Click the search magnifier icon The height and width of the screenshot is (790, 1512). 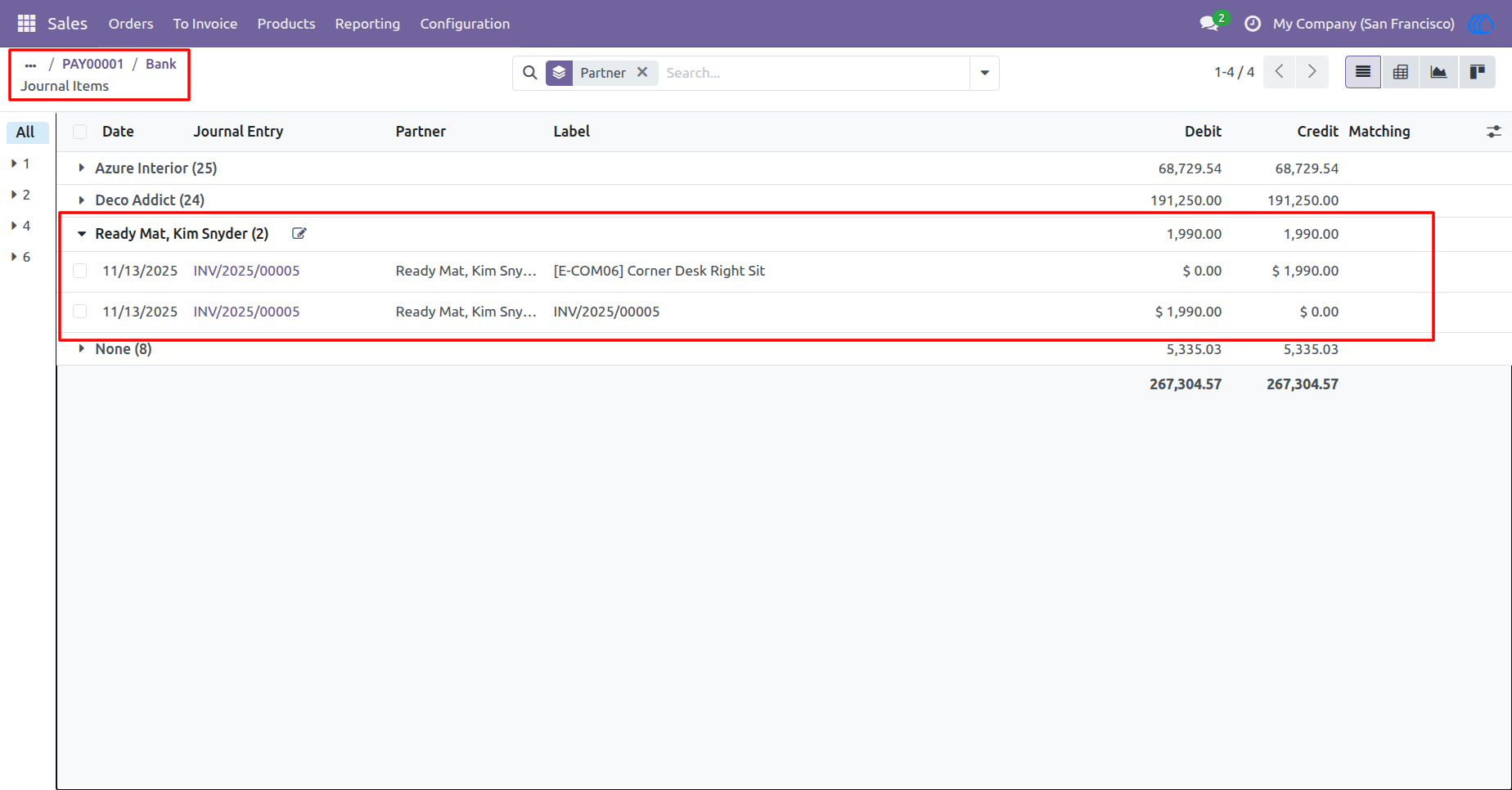(x=530, y=73)
